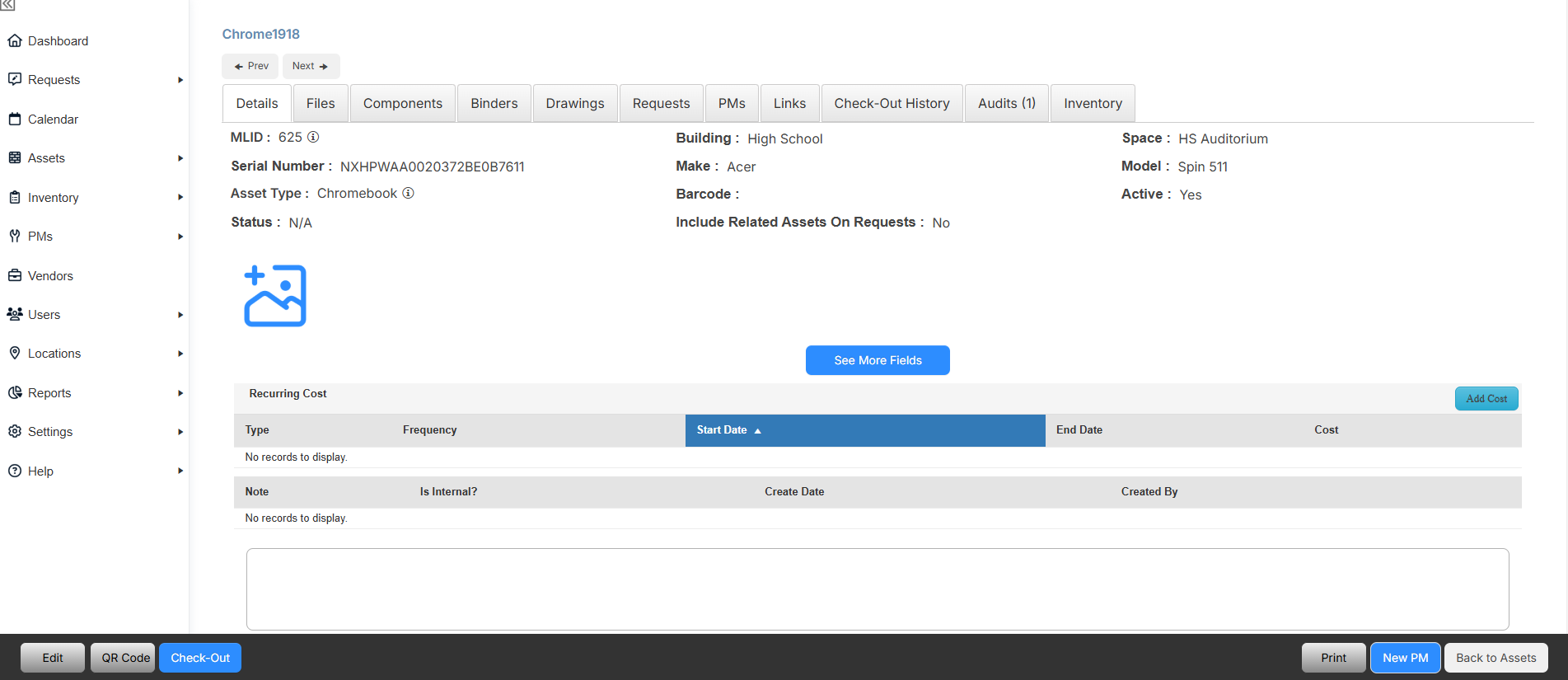Click the serial number NXHPWAA0020372BE0B7611
Image resolution: width=1568 pixels, height=680 pixels.
click(433, 166)
